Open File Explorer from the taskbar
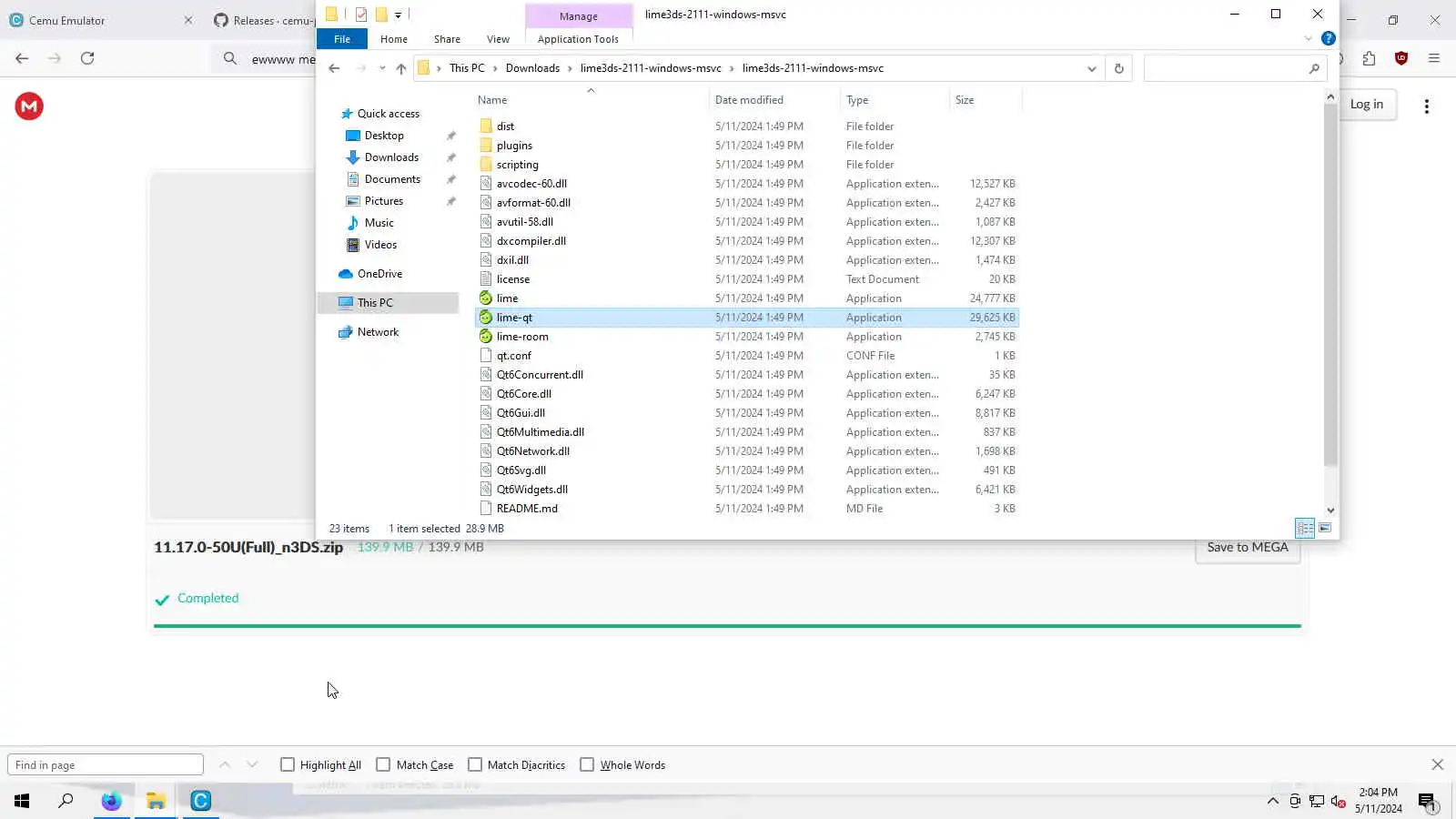Screen dimensions: 1456x819 click(156, 801)
